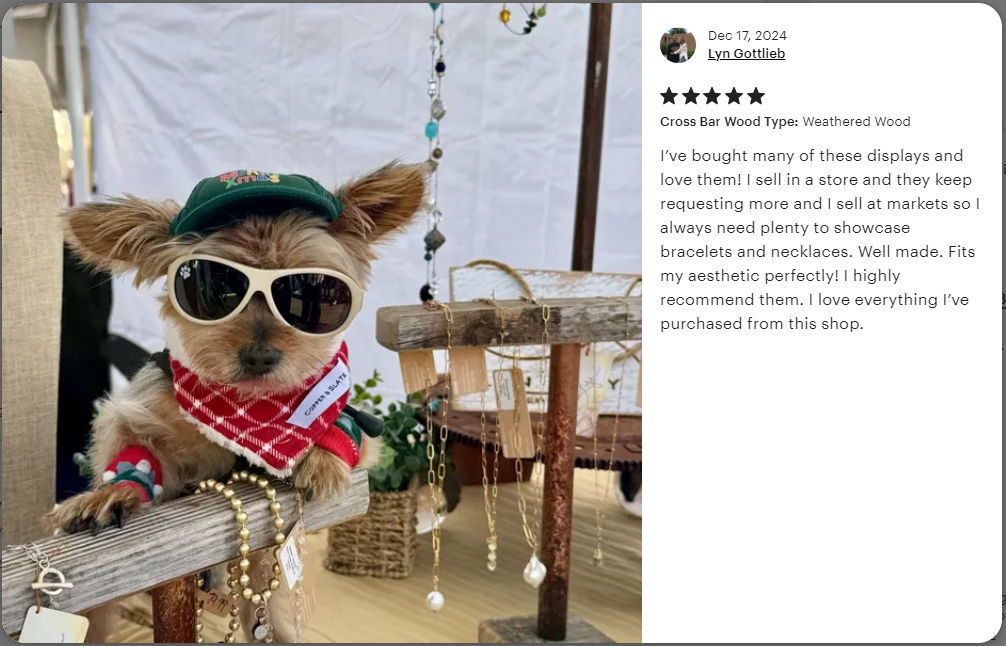Select the fourth rating star

[735, 96]
